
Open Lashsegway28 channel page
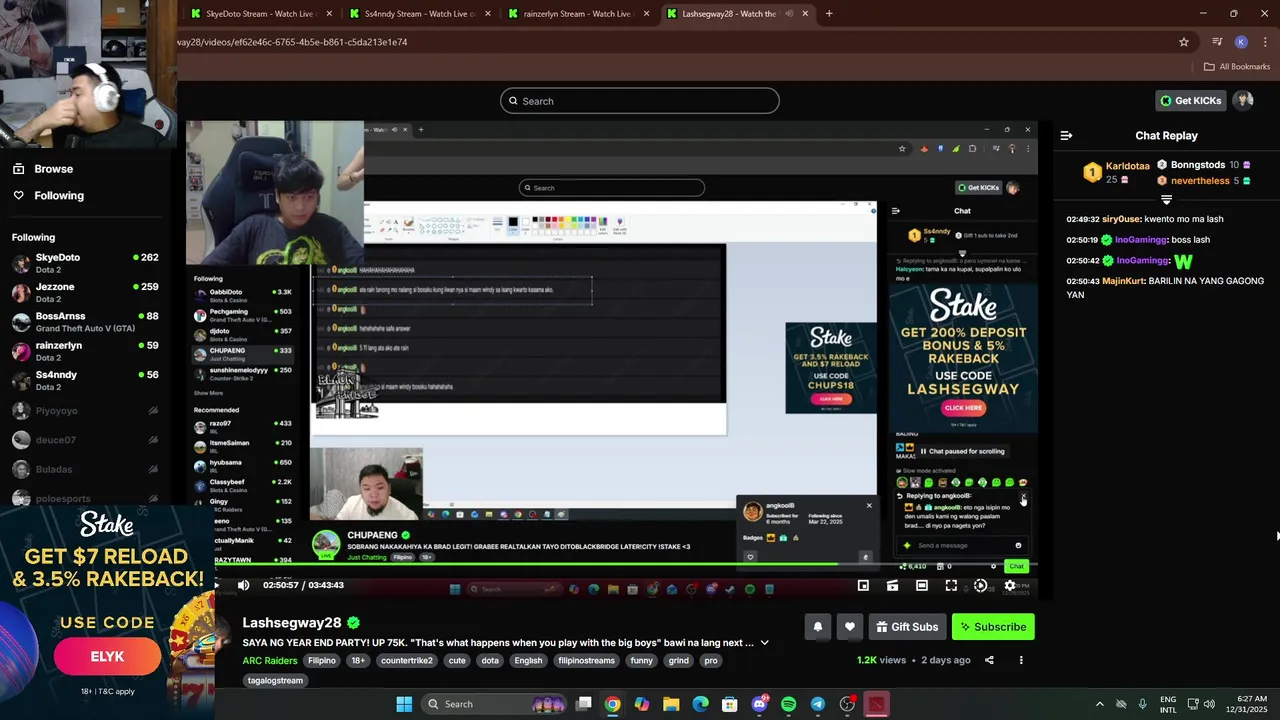tap(292, 623)
